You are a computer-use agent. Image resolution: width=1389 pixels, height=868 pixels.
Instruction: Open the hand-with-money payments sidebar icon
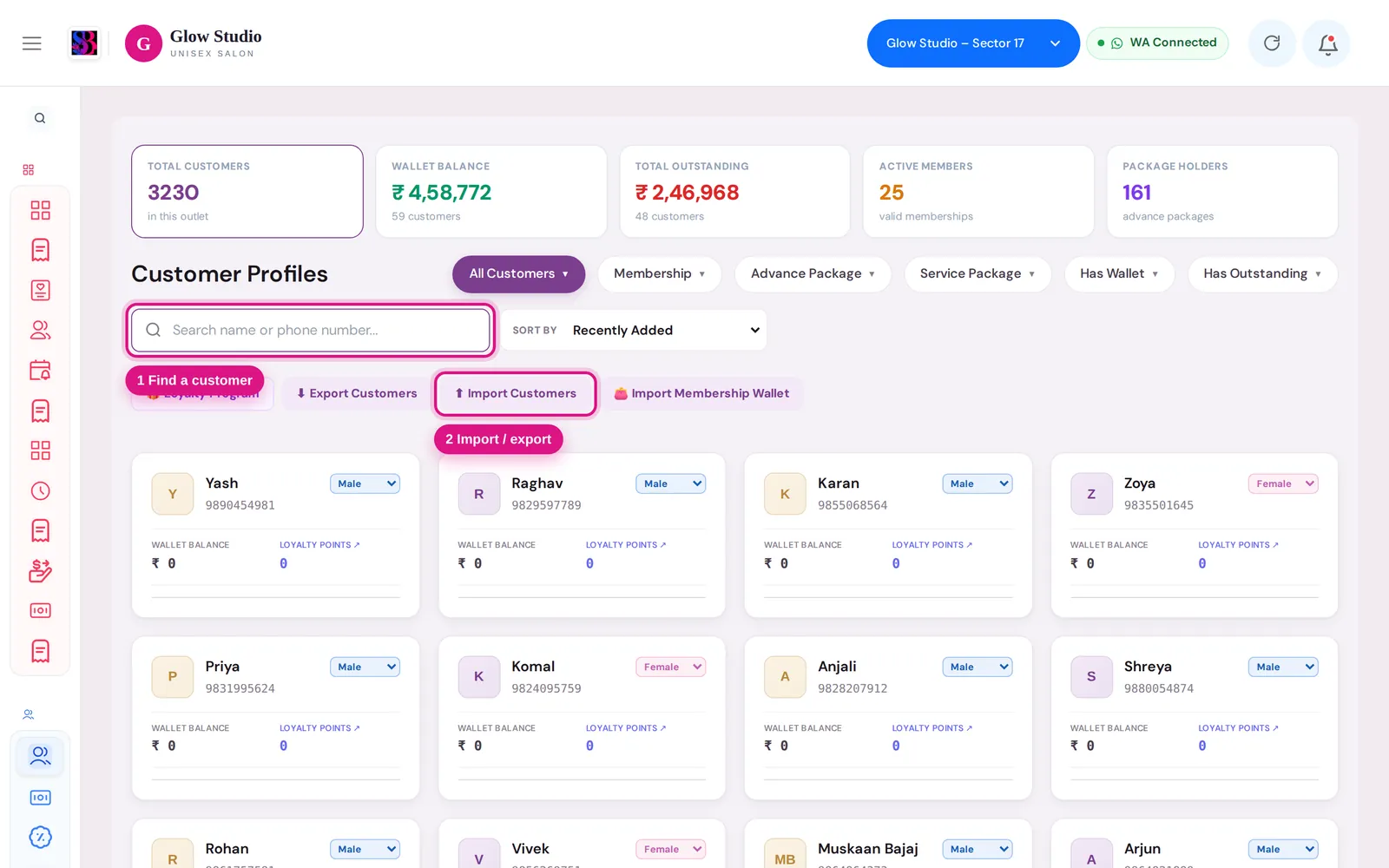click(x=40, y=570)
